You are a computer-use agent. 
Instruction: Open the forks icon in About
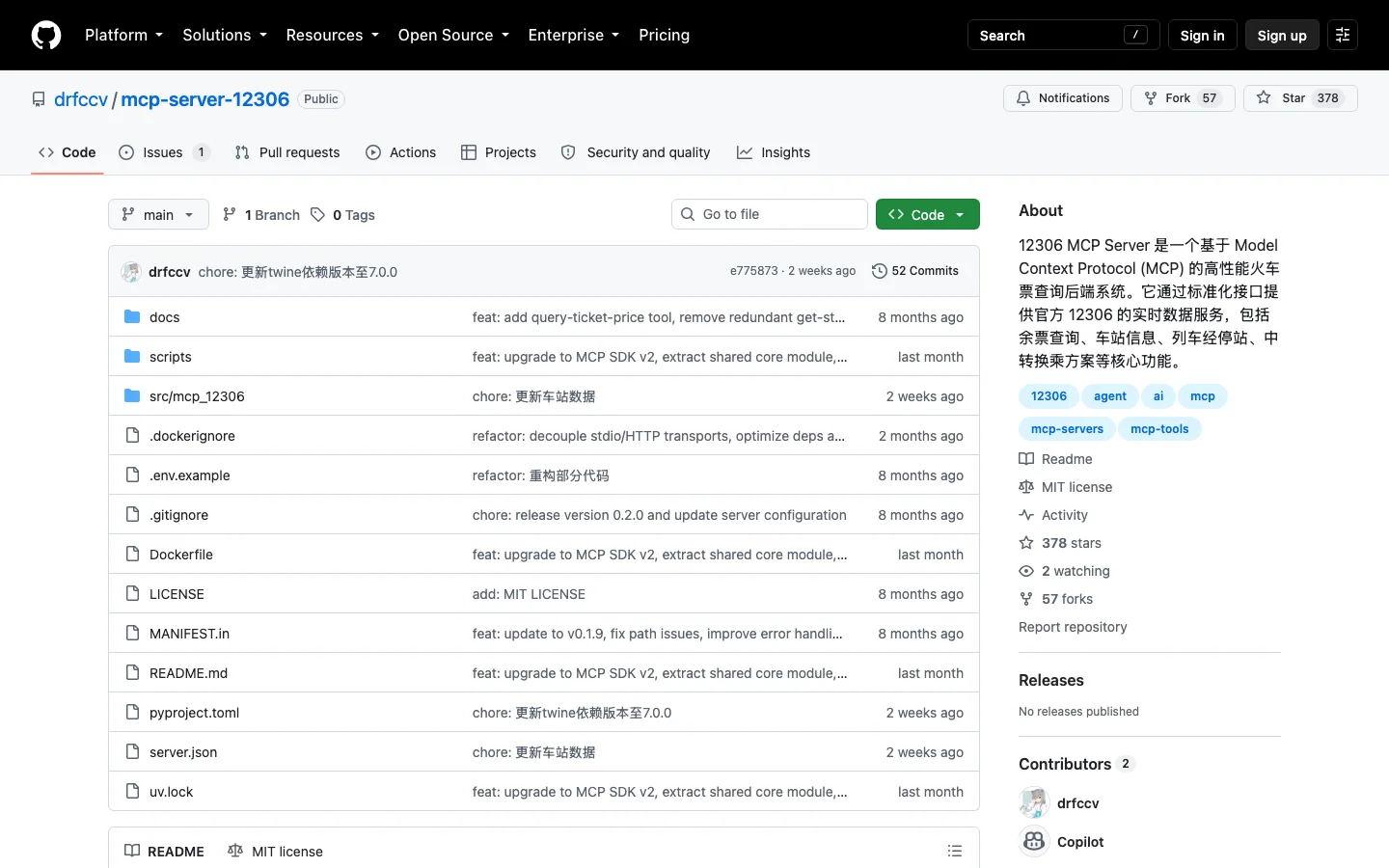1026,599
